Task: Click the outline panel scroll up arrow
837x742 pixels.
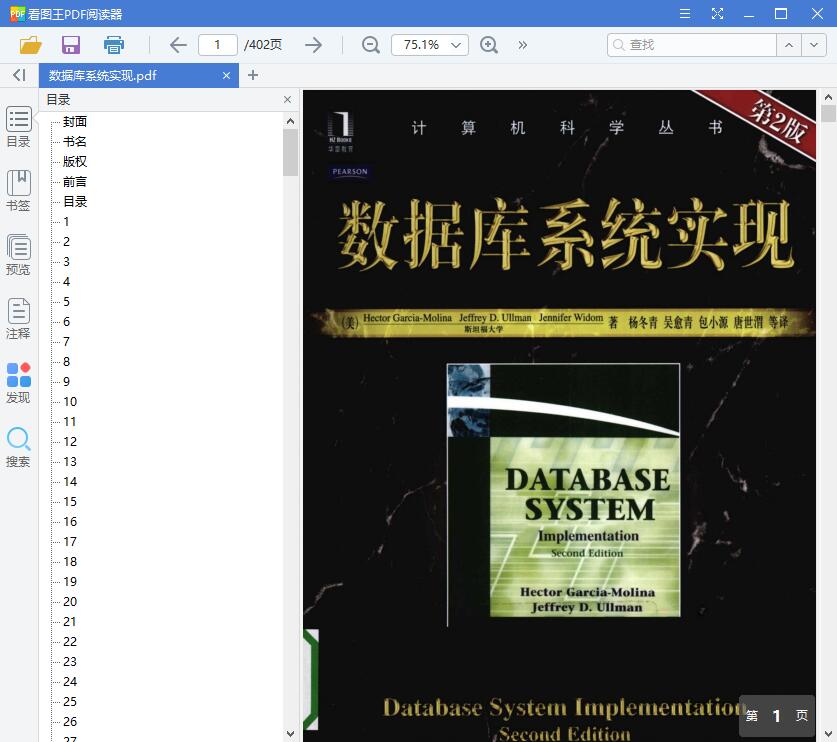Action: coord(290,121)
